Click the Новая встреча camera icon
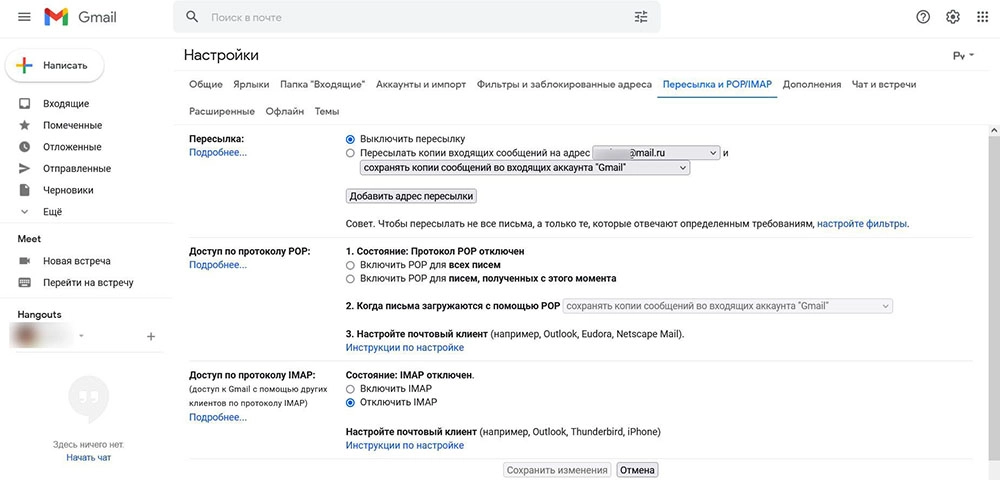This screenshot has height=480, width=1000. [25, 261]
